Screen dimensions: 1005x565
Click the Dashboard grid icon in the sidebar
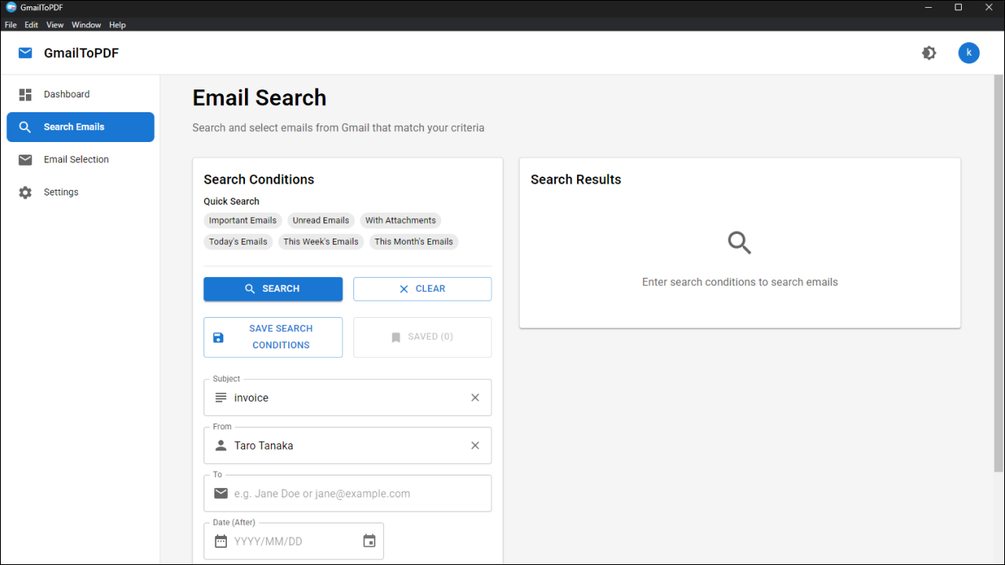tap(25, 95)
